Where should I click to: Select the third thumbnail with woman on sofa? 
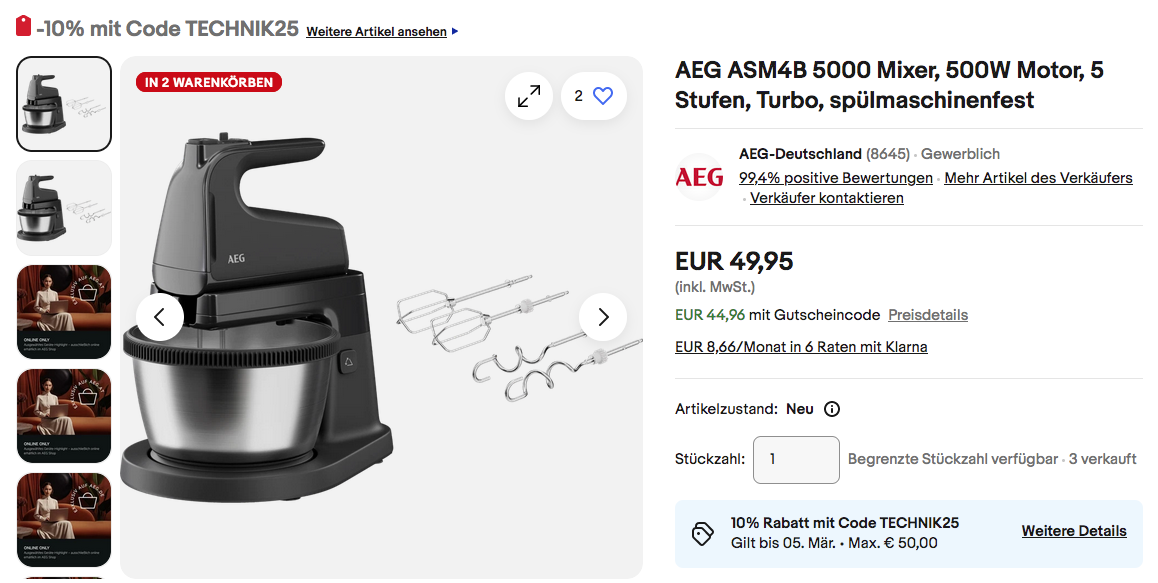(64, 312)
